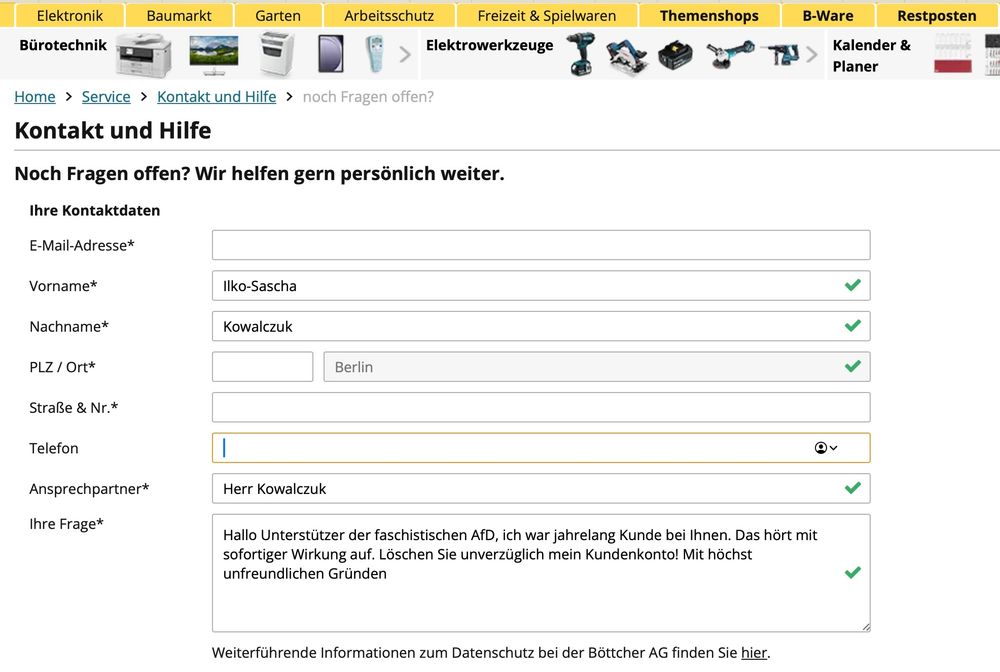Open Elektrowerkzeuge category heading

490,45
